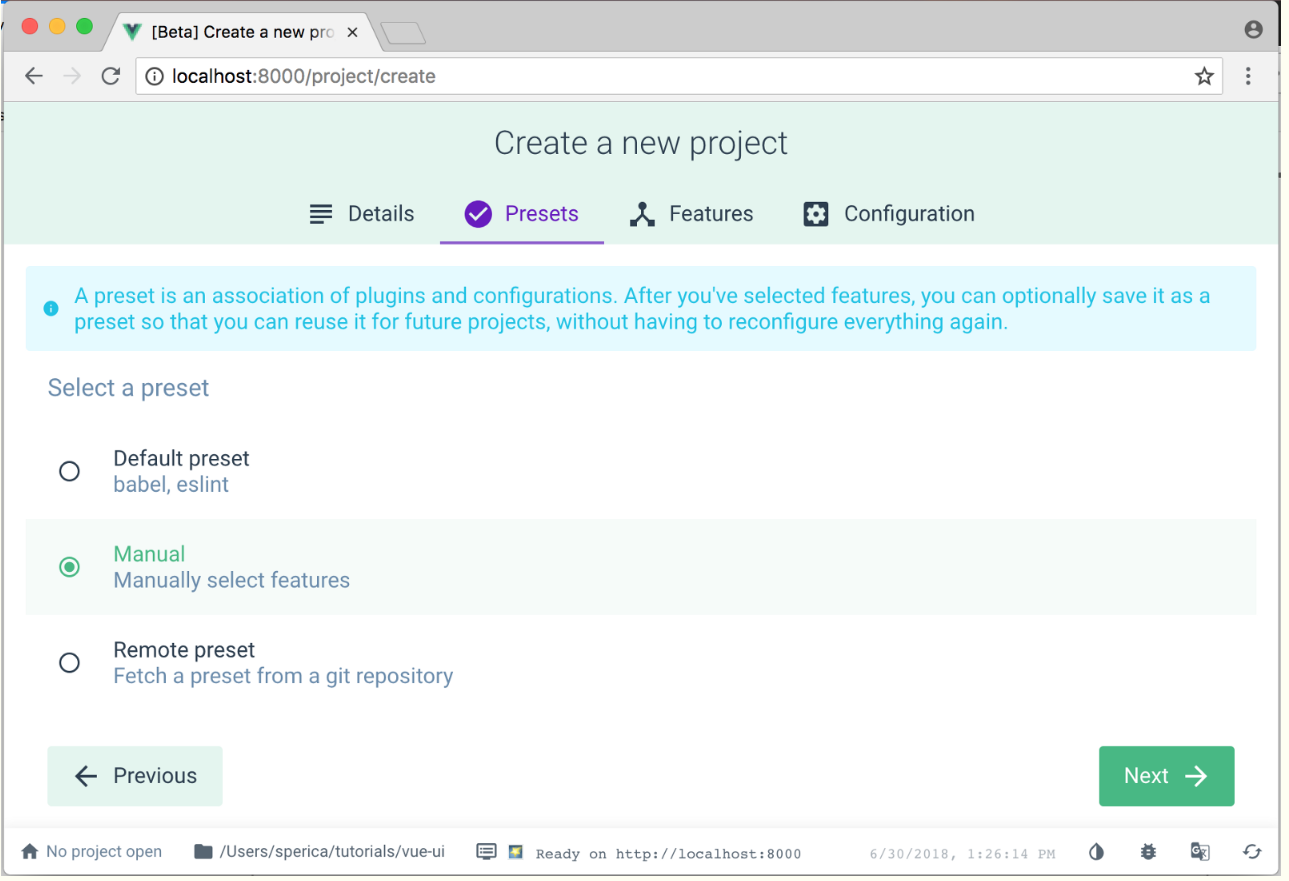Click the folder icon in status bar

204,852
